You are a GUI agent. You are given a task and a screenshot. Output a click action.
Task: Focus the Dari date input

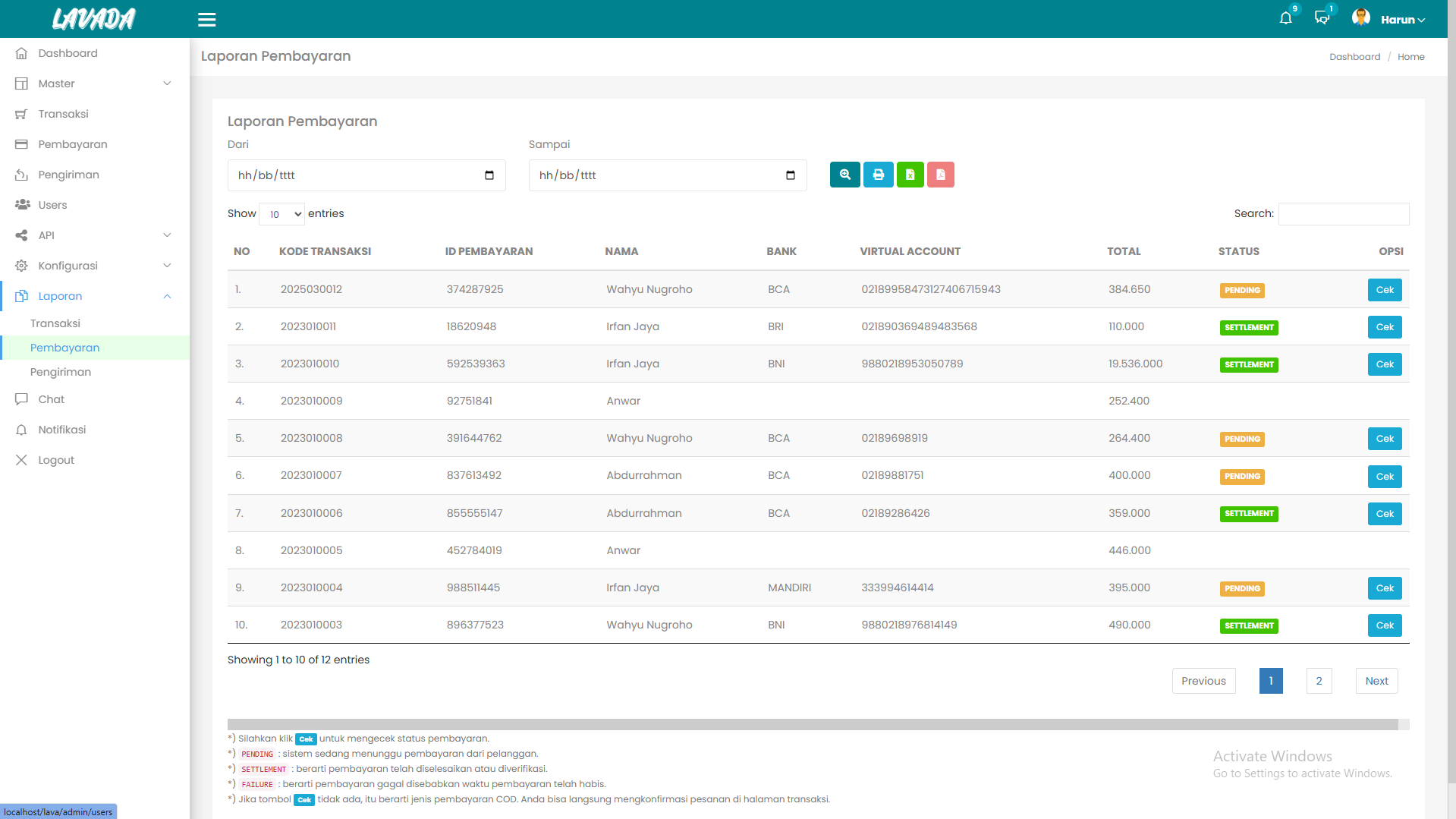366,175
